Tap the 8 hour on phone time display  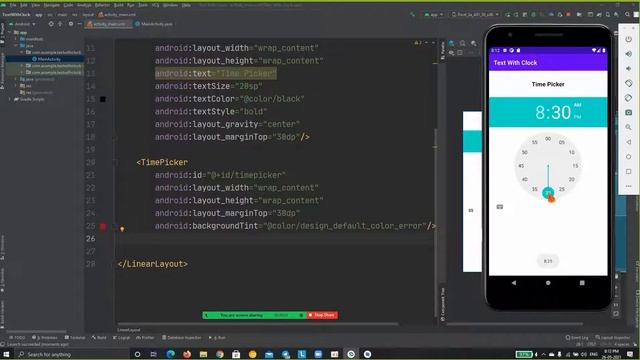[x=540, y=112]
